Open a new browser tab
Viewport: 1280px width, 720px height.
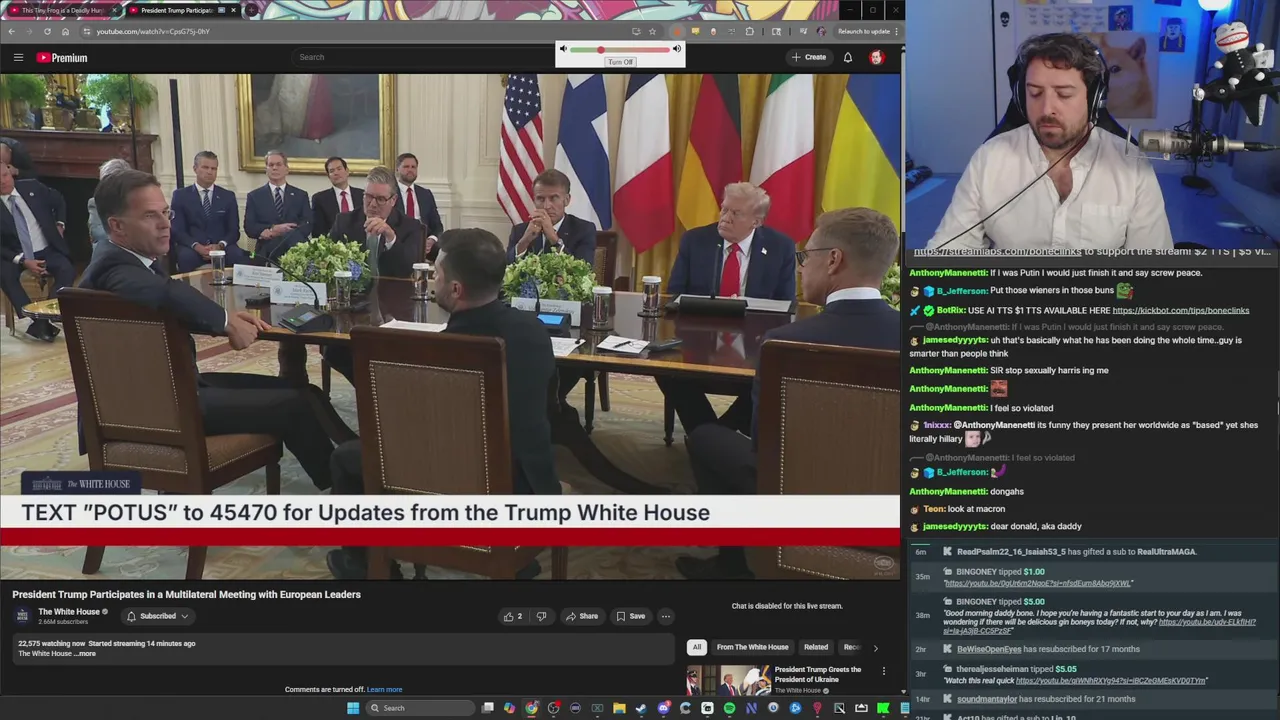pos(252,10)
